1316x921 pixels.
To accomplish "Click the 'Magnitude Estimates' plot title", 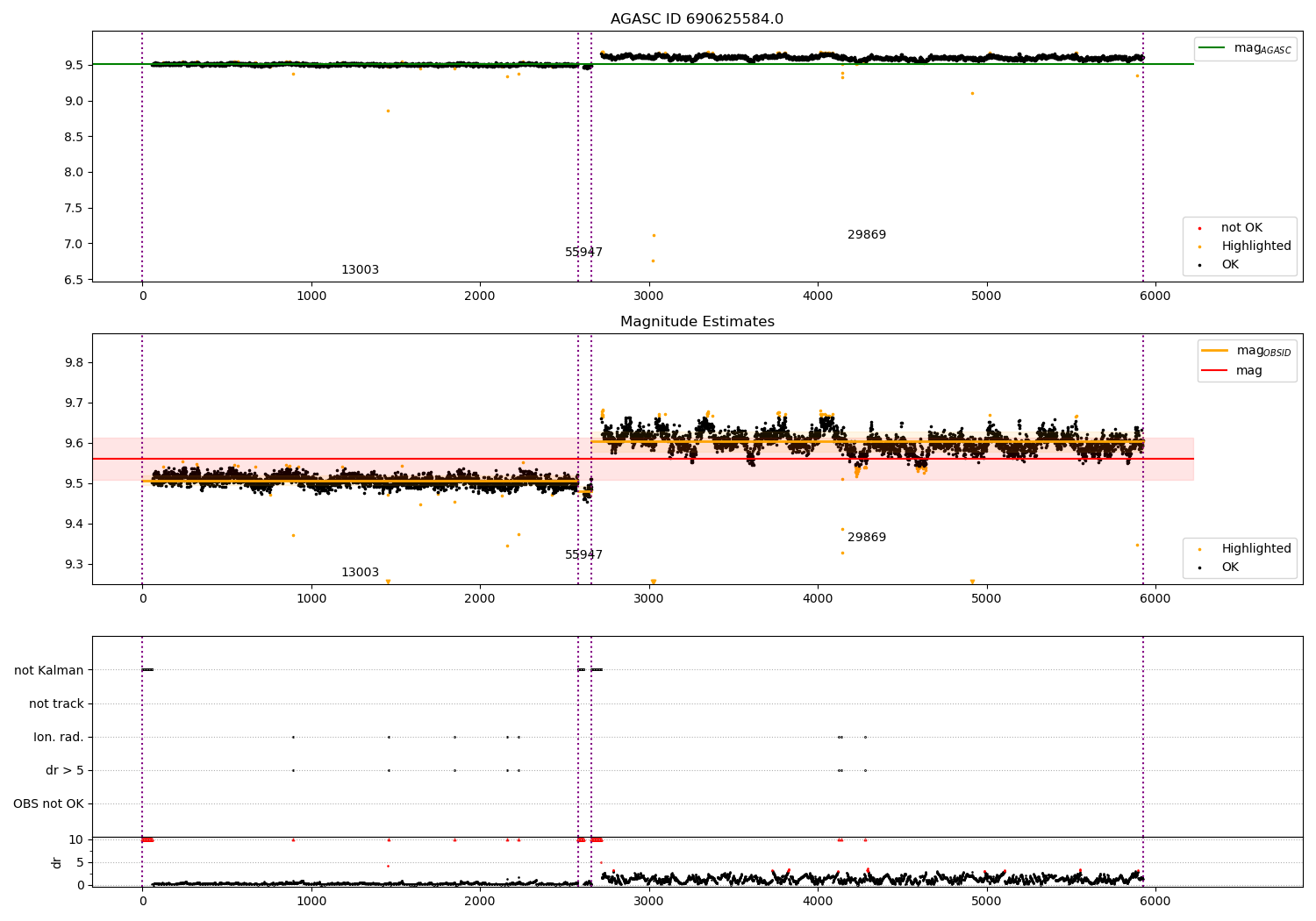I will pos(697,322).
